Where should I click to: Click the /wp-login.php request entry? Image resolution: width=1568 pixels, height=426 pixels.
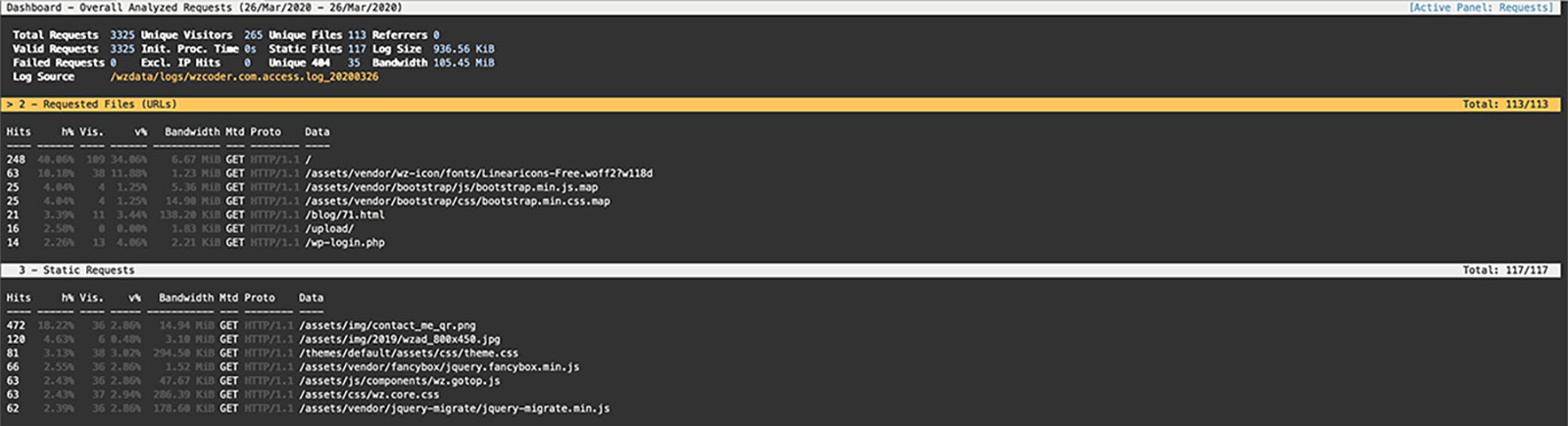pos(345,242)
